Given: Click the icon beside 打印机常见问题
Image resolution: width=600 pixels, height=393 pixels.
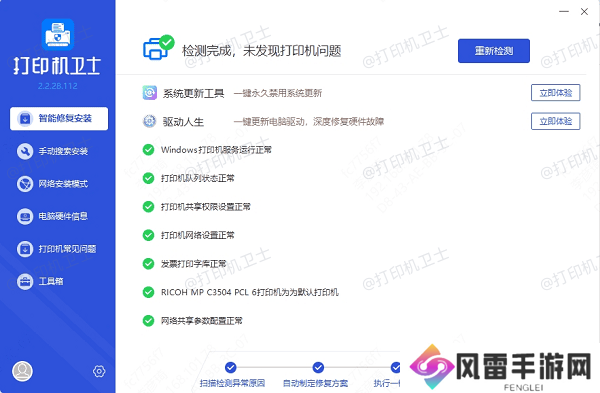Looking at the screenshot, I should [25, 249].
